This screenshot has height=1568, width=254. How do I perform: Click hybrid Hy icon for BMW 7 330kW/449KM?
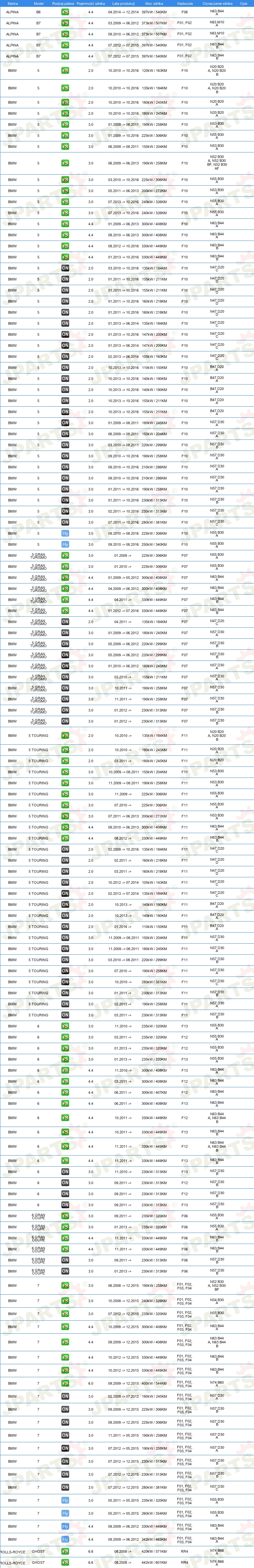click(65, 1526)
